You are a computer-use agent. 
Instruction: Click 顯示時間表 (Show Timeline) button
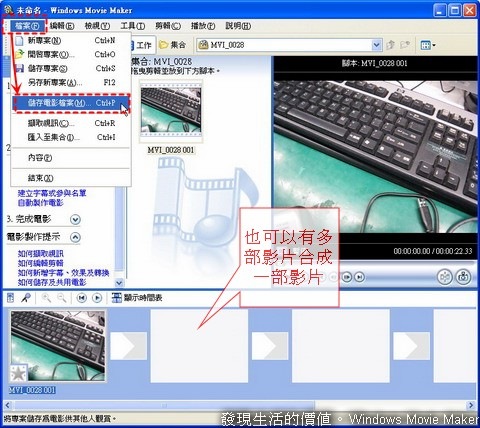click(137, 298)
